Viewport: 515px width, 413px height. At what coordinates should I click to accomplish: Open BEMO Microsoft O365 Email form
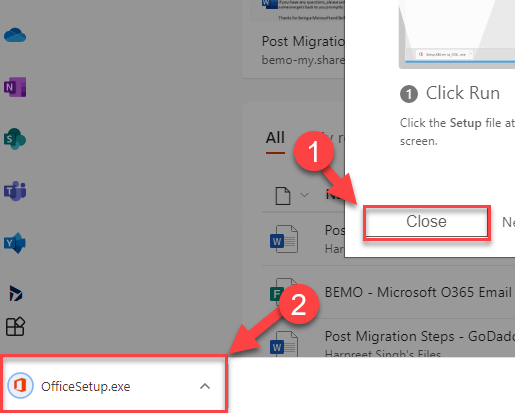(418, 292)
